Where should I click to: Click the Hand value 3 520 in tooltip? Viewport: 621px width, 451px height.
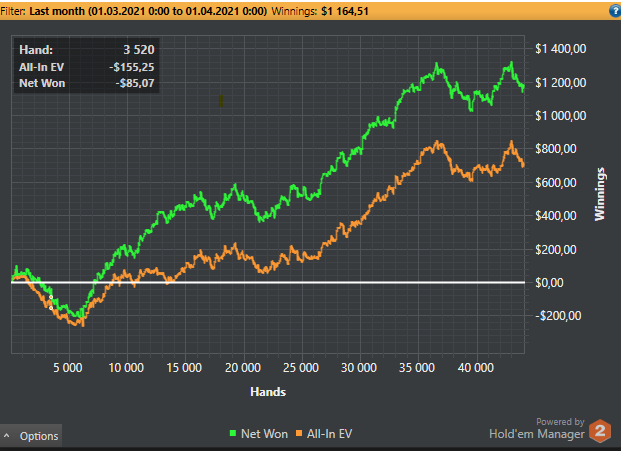point(139,49)
